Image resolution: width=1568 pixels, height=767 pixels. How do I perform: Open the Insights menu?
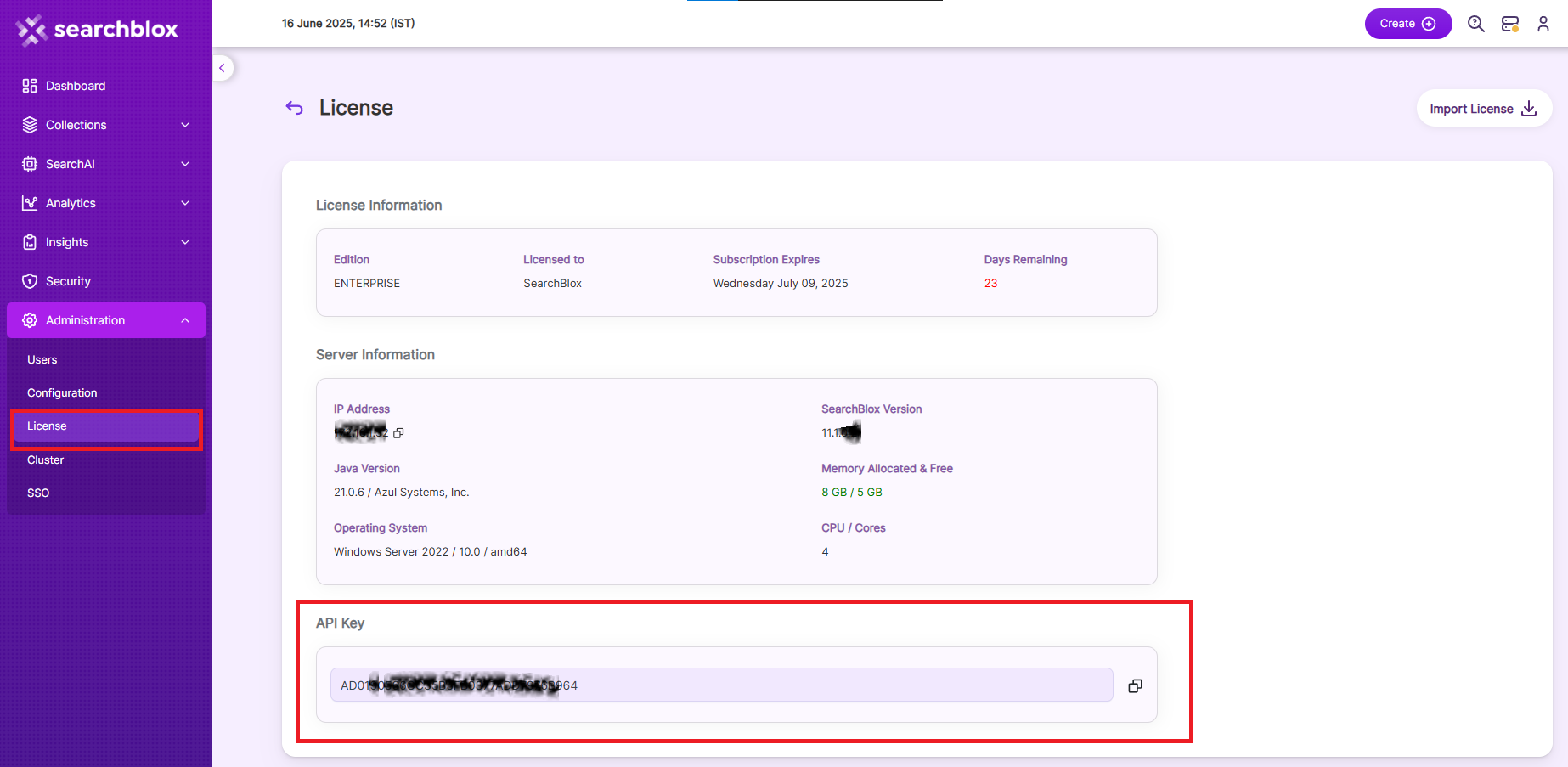click(x=105, y=242)
